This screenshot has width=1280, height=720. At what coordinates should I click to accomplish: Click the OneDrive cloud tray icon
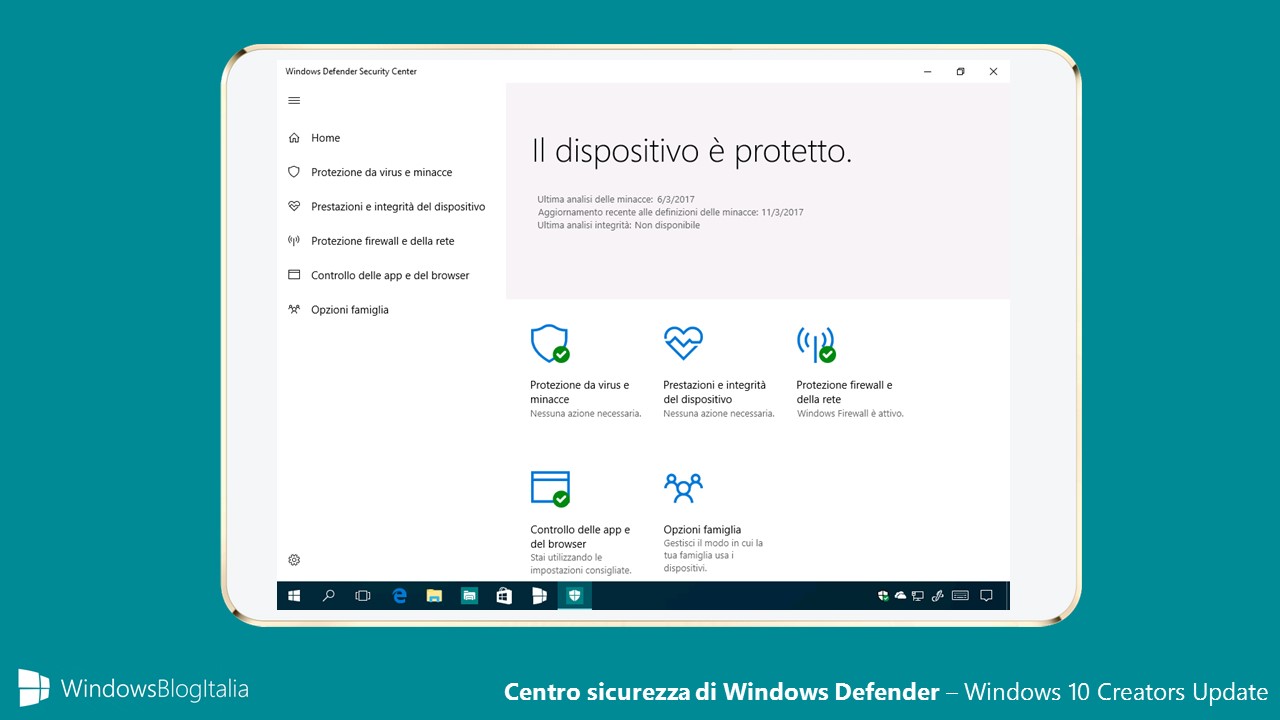pyautogui.click(x=900, y=596)
